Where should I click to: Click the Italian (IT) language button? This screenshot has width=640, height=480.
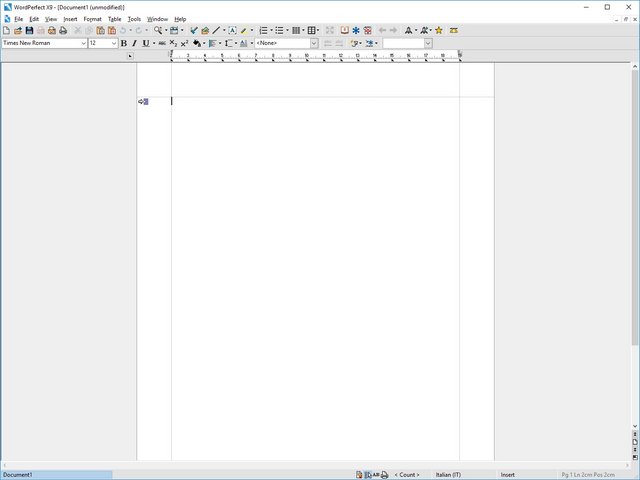[448, 475]
